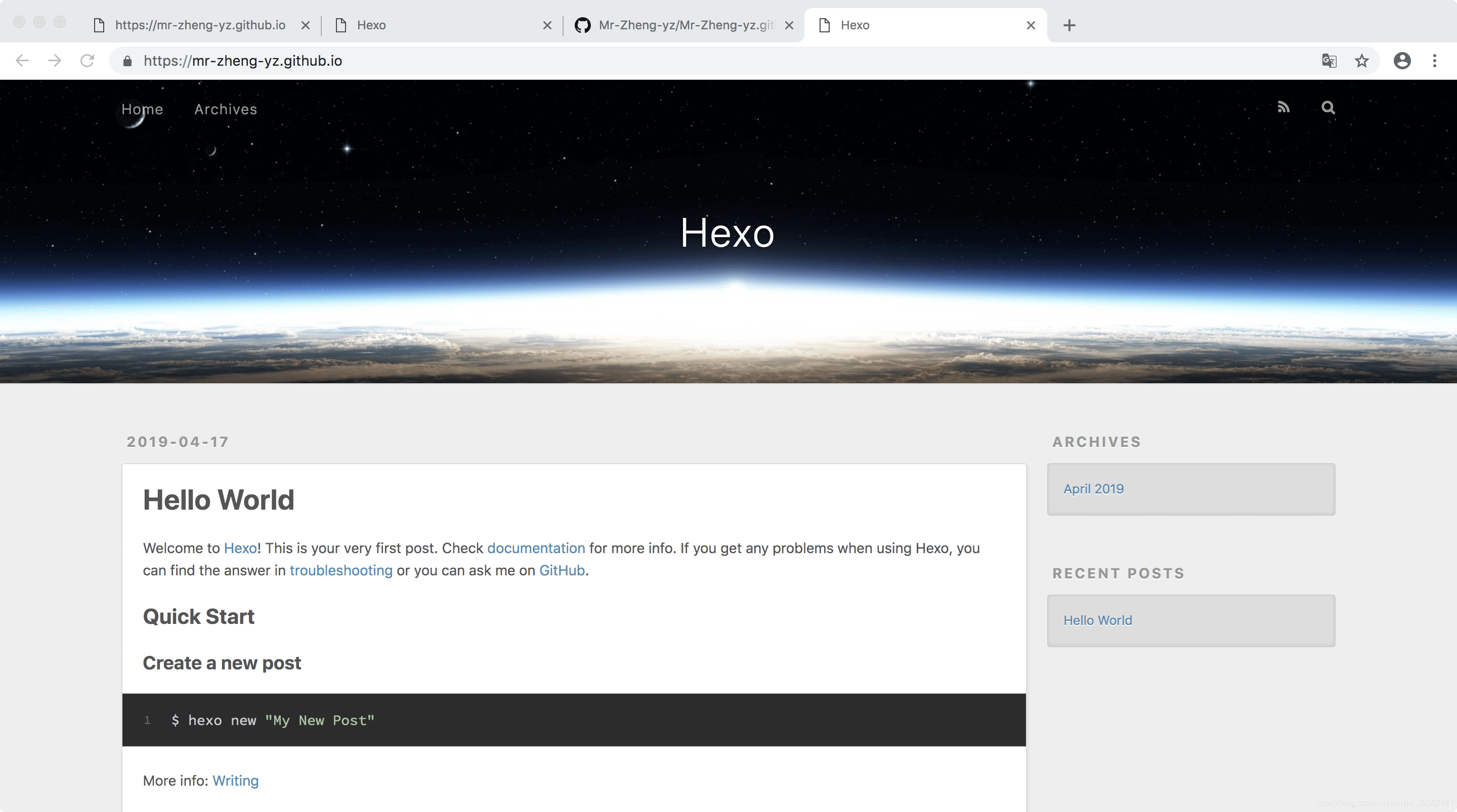Open the Archives navigation menu item
The width and height of the screenshot is (1457, 812).
coord(226,109)
